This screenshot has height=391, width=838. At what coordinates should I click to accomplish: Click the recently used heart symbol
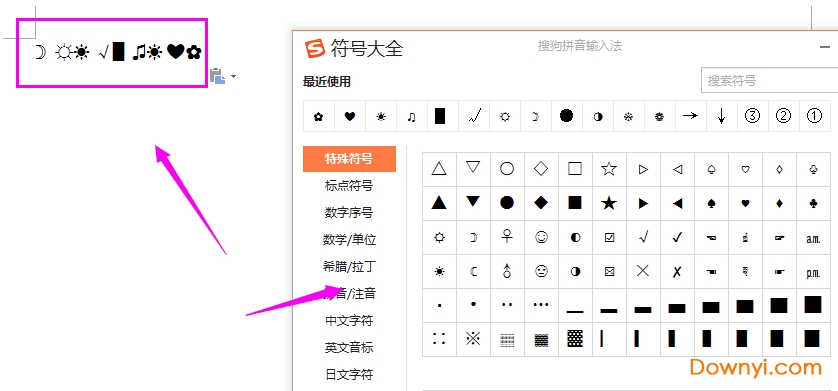coord(350,116)
